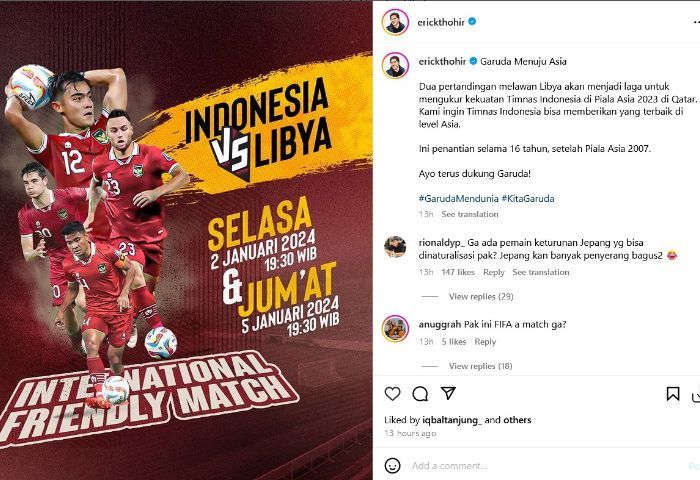Open the #GarudaMendunia hashtag
This screenshot has width=700, height=480.
[458, 198]
